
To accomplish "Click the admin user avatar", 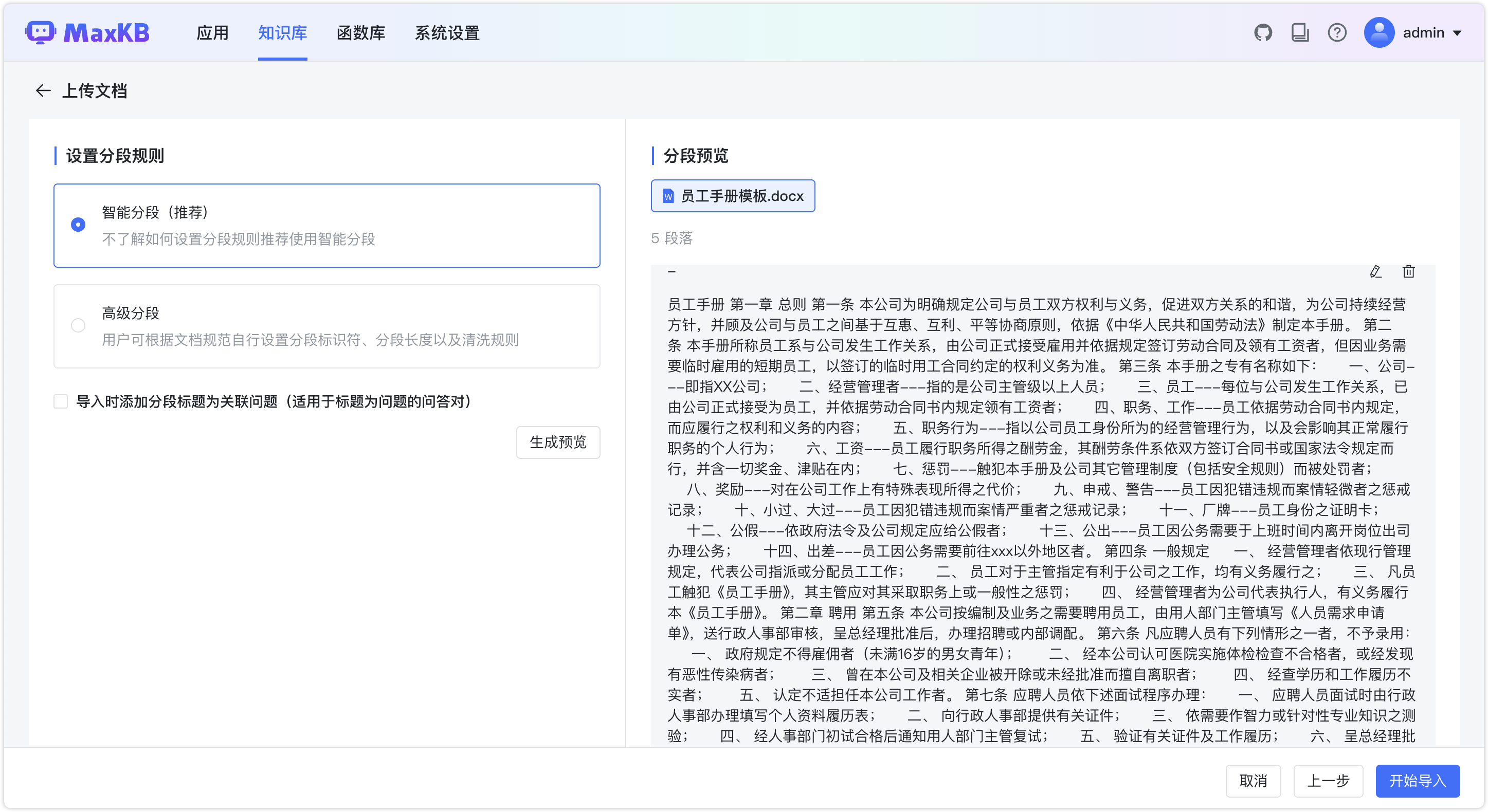I will point(1379,33).
